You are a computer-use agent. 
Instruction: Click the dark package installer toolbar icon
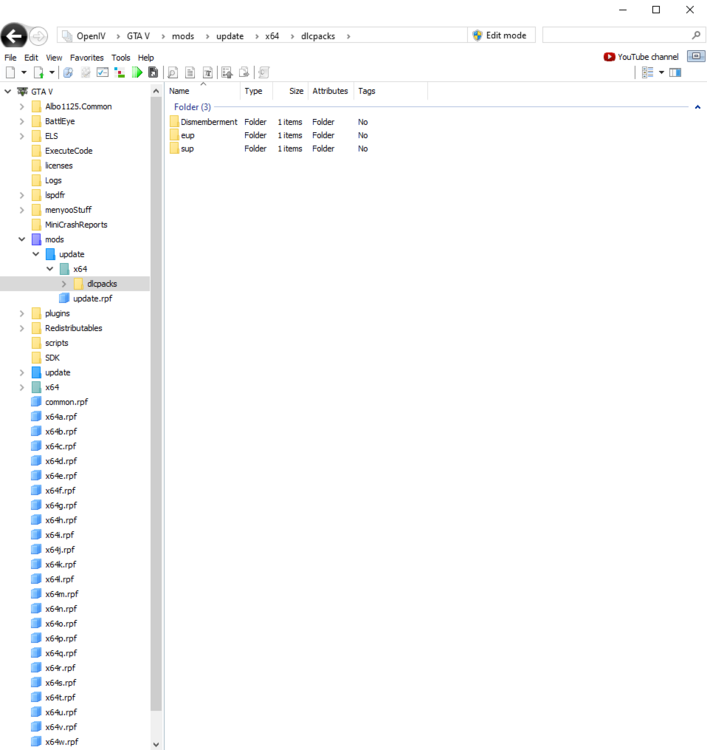(x=153, y=73)
